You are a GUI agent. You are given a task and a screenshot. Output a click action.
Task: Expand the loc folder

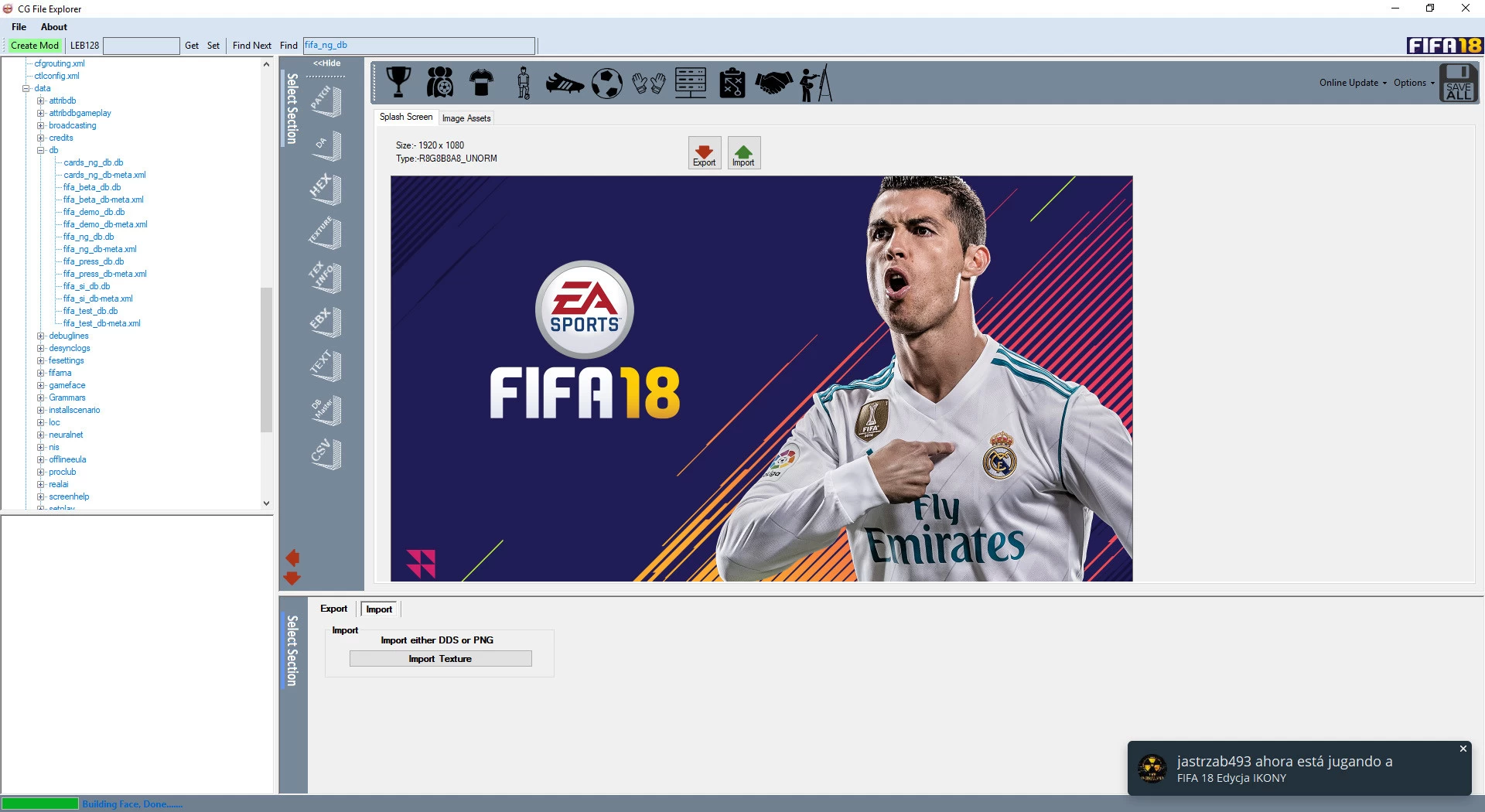[41, 422]
